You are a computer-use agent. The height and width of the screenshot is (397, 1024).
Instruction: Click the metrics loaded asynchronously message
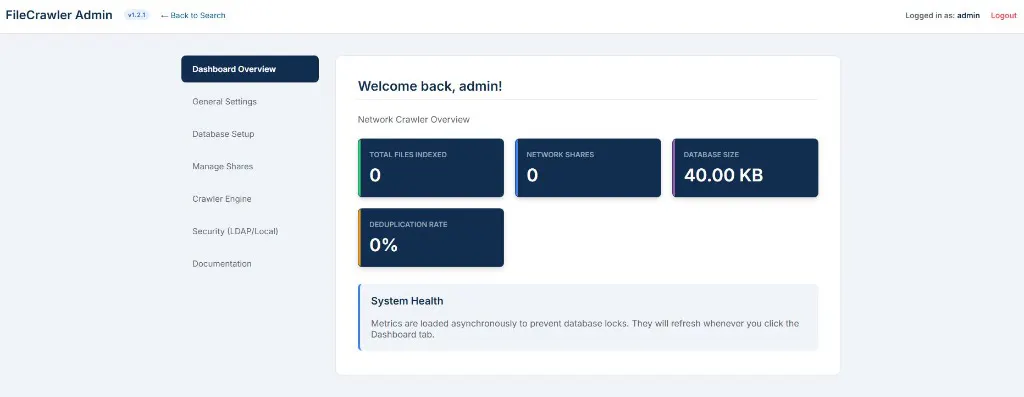click(x=585, y=329)
